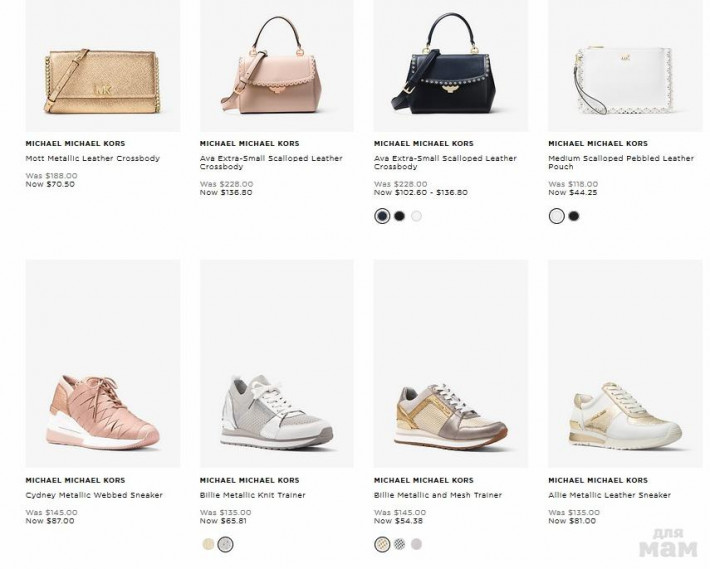Choose the gold swatch for Billie Mesh Trainer
The height and width of the screenshot is (569, 710).
click(382, 544)
